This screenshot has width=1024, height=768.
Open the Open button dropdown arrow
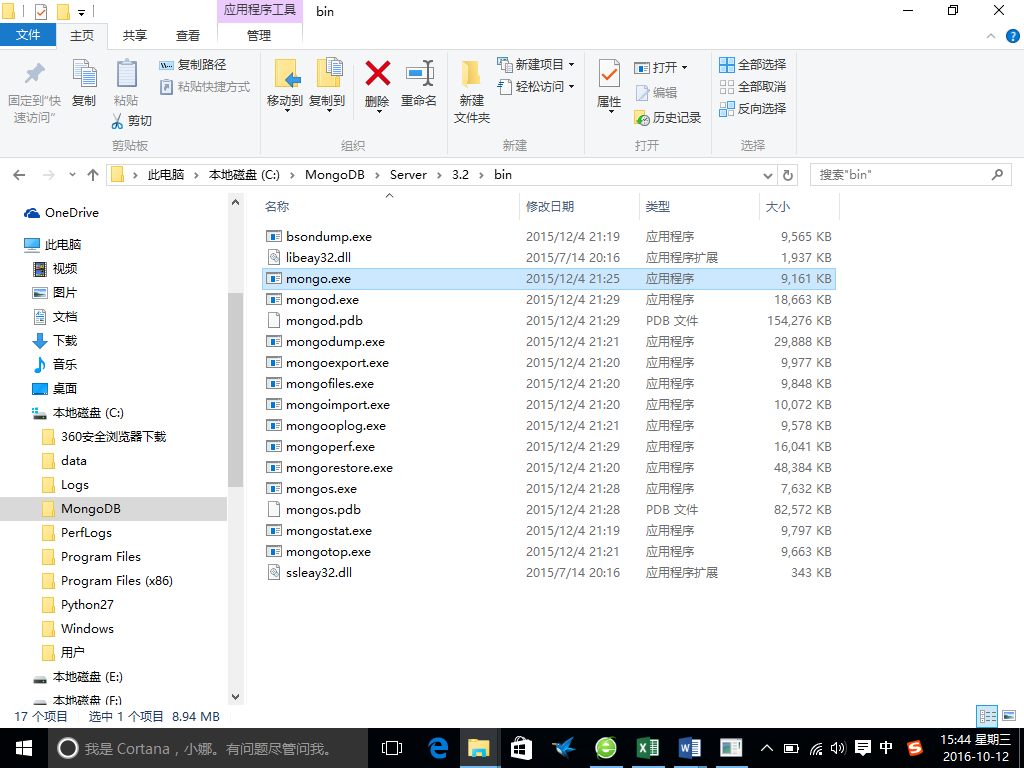coord(684,67)
